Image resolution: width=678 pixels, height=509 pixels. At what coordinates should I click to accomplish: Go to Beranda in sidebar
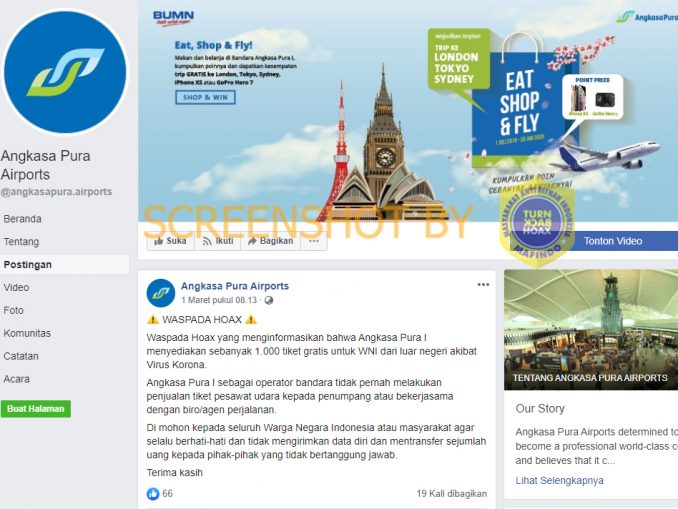pyautogui.click(x=22, y=219)
